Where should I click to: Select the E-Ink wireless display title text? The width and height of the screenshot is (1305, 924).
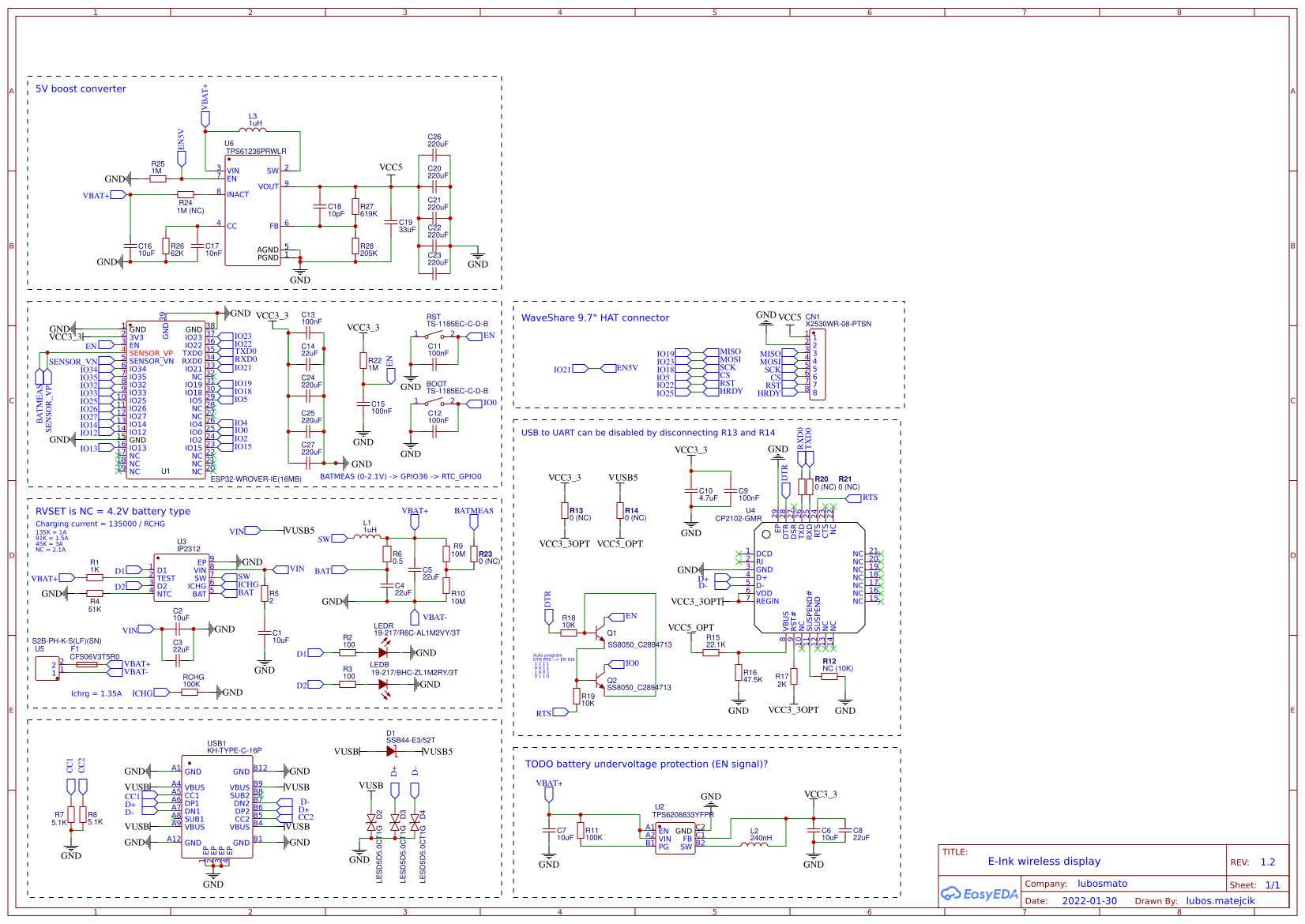1043,862
